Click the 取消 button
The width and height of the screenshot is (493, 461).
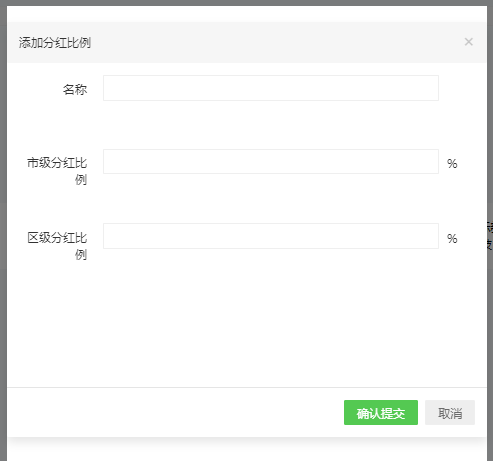(450, 413)
